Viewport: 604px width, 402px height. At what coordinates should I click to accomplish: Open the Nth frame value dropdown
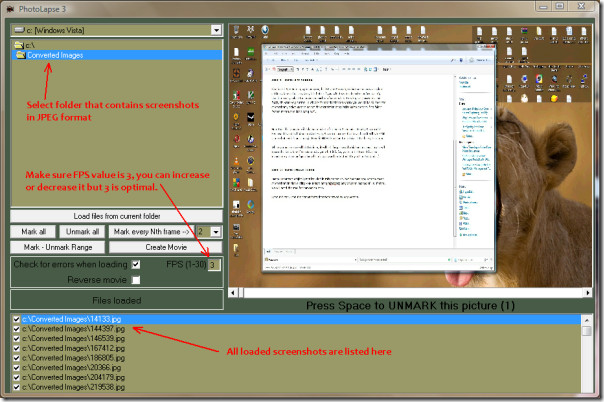pyautogui.click(x=216, y=232)
